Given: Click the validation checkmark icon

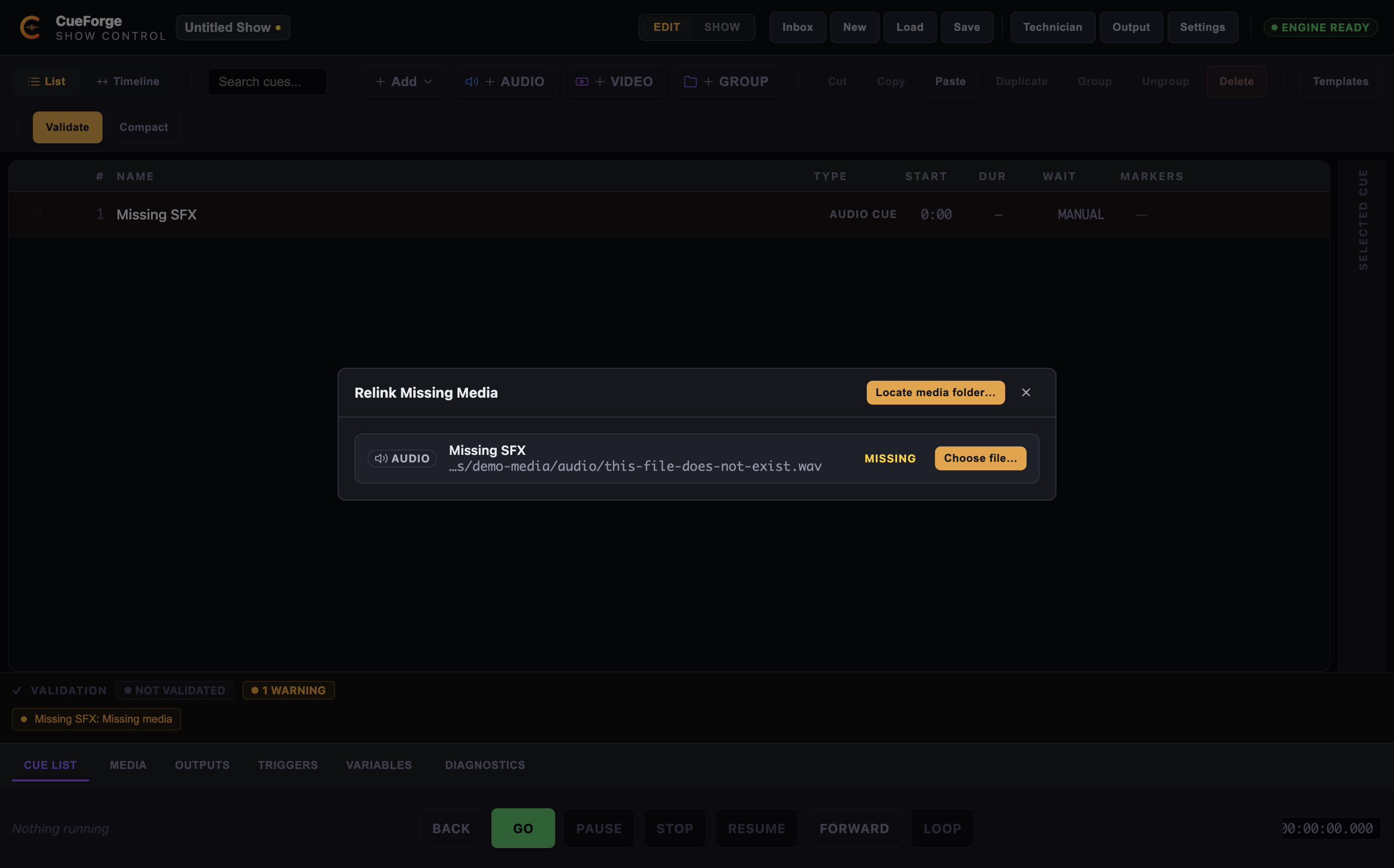Looking at the screenshot, I should tap(17, 690).
